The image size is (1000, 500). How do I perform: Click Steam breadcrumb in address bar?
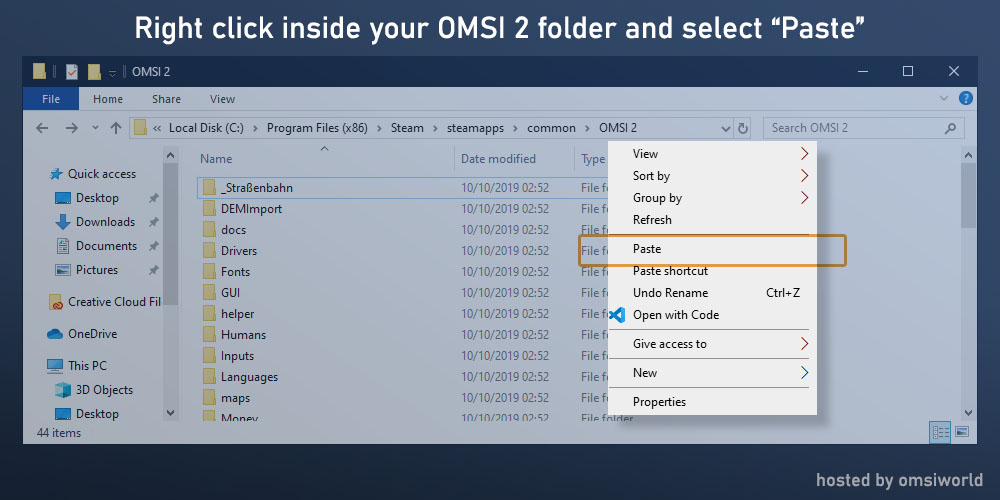(407, 128)
